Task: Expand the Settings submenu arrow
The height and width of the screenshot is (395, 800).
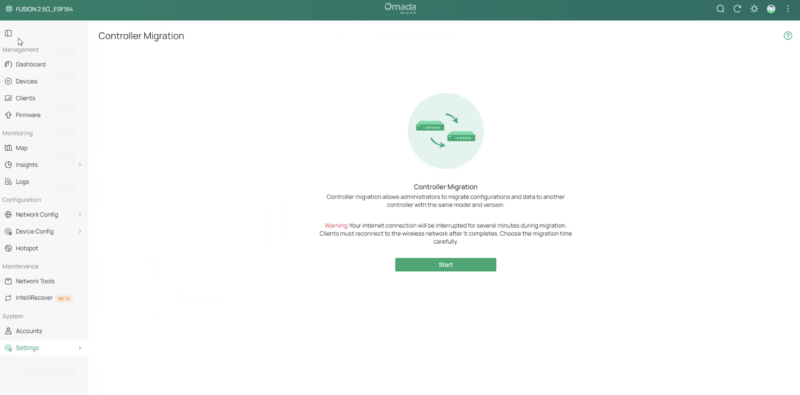Action: pyautogui.click(x=80, y=348)
